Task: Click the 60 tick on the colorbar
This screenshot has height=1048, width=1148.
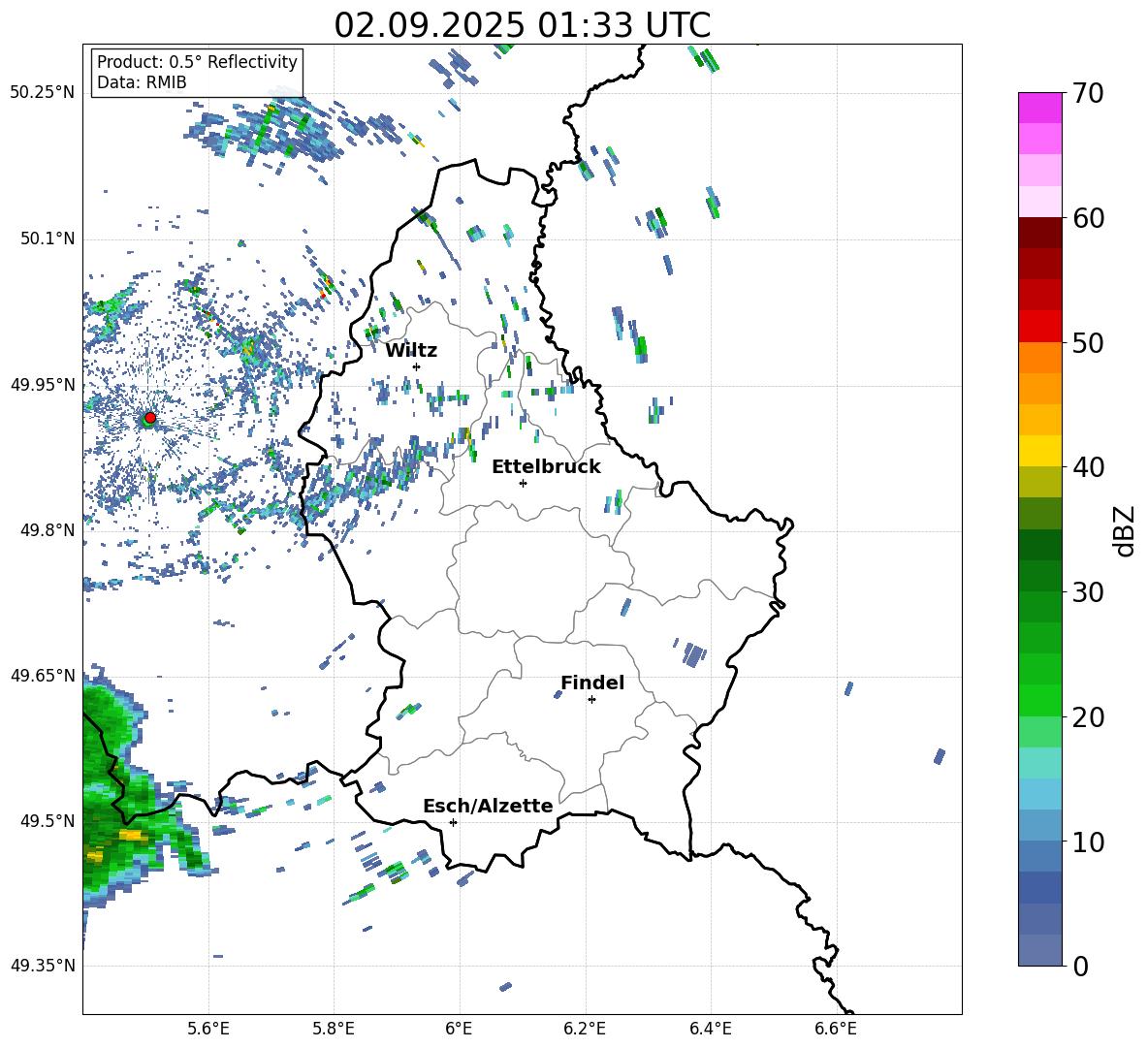Action: pos(1088,218)
